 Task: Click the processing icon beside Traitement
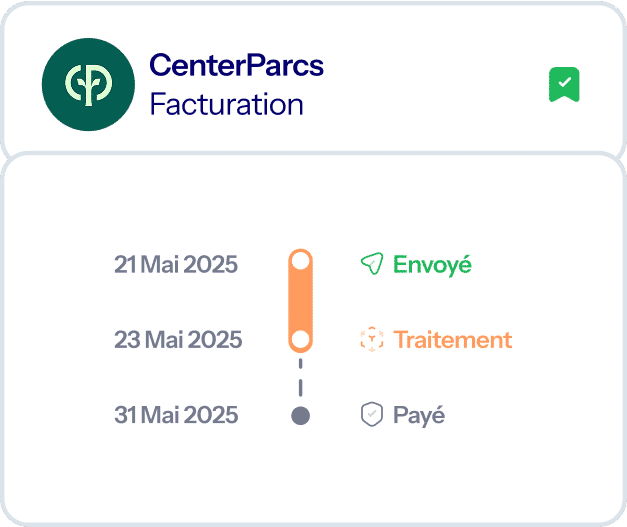click(372, 340)
